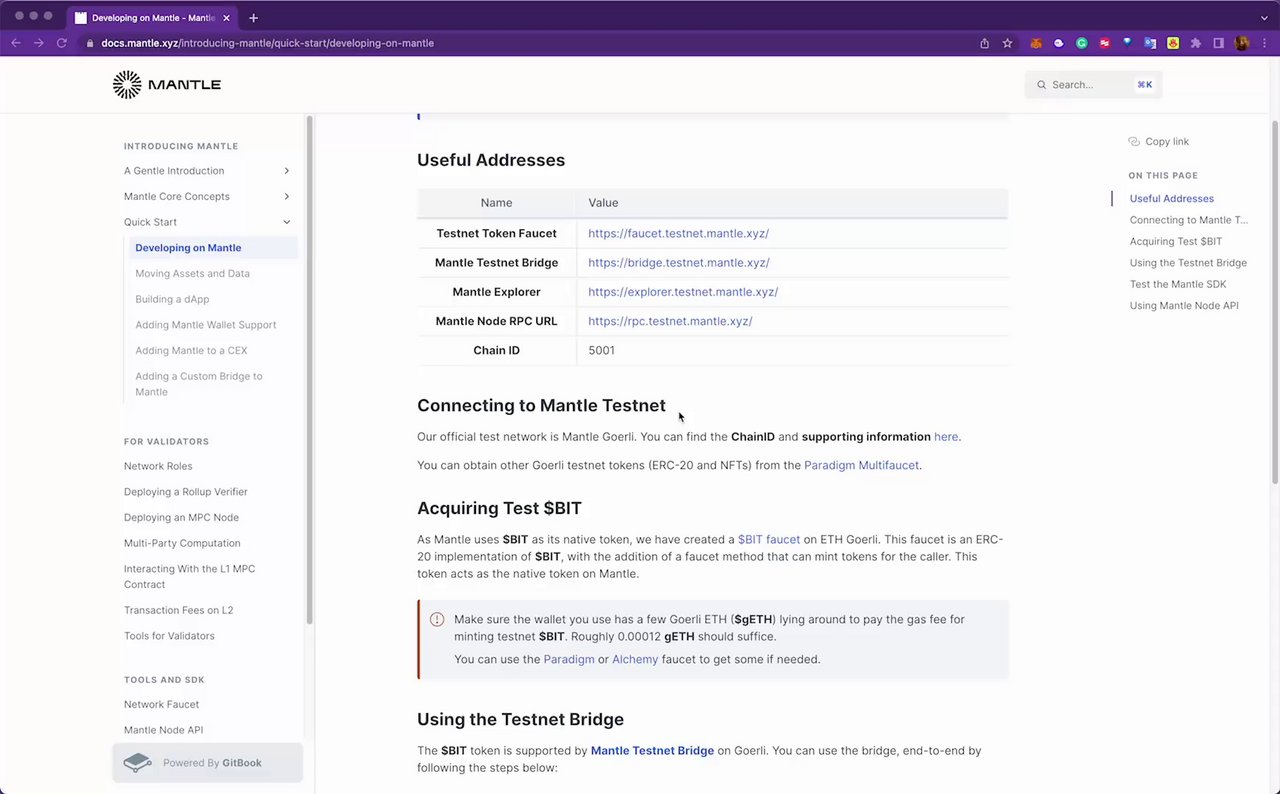Open the Paradigm Multifaucet link

[x=861, y=465]
